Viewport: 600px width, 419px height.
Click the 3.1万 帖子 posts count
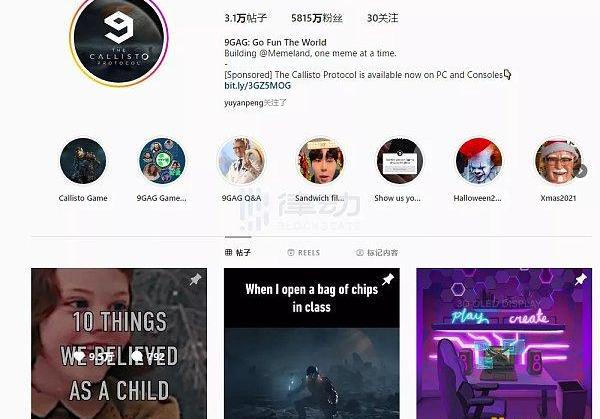coord(245,18)
